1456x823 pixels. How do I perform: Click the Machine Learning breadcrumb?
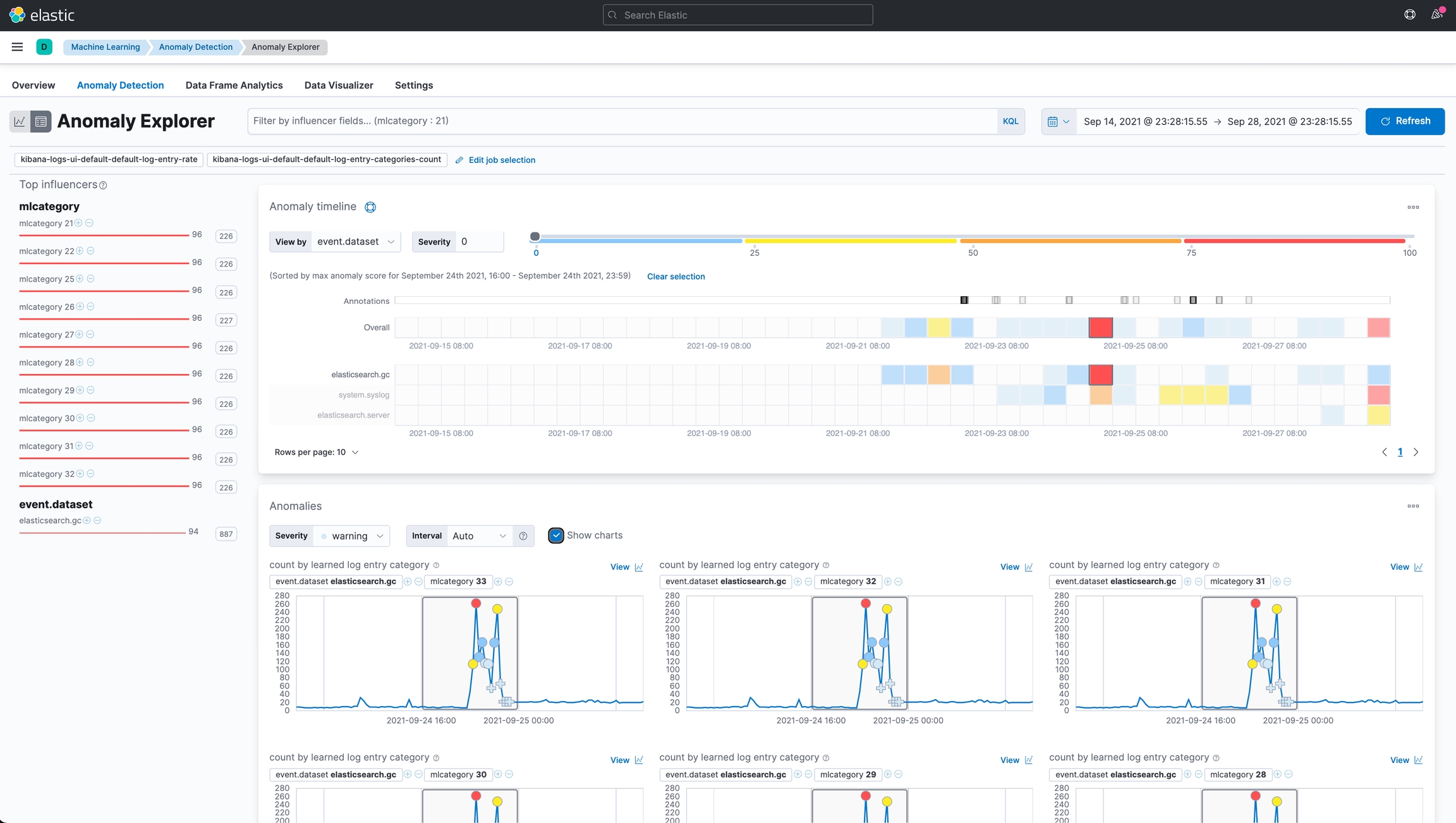[106, 47]
